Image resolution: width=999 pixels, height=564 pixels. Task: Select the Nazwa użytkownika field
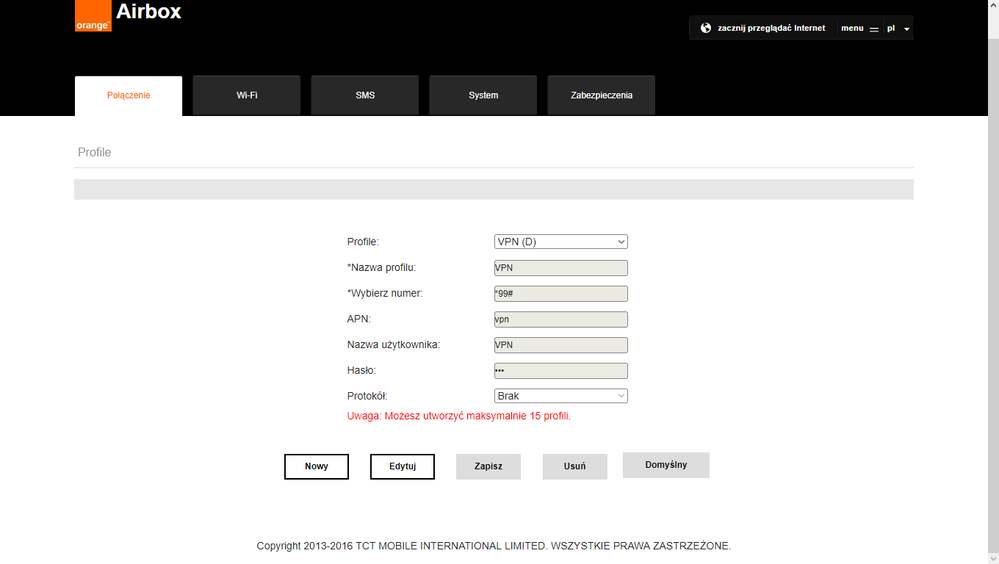561,345
